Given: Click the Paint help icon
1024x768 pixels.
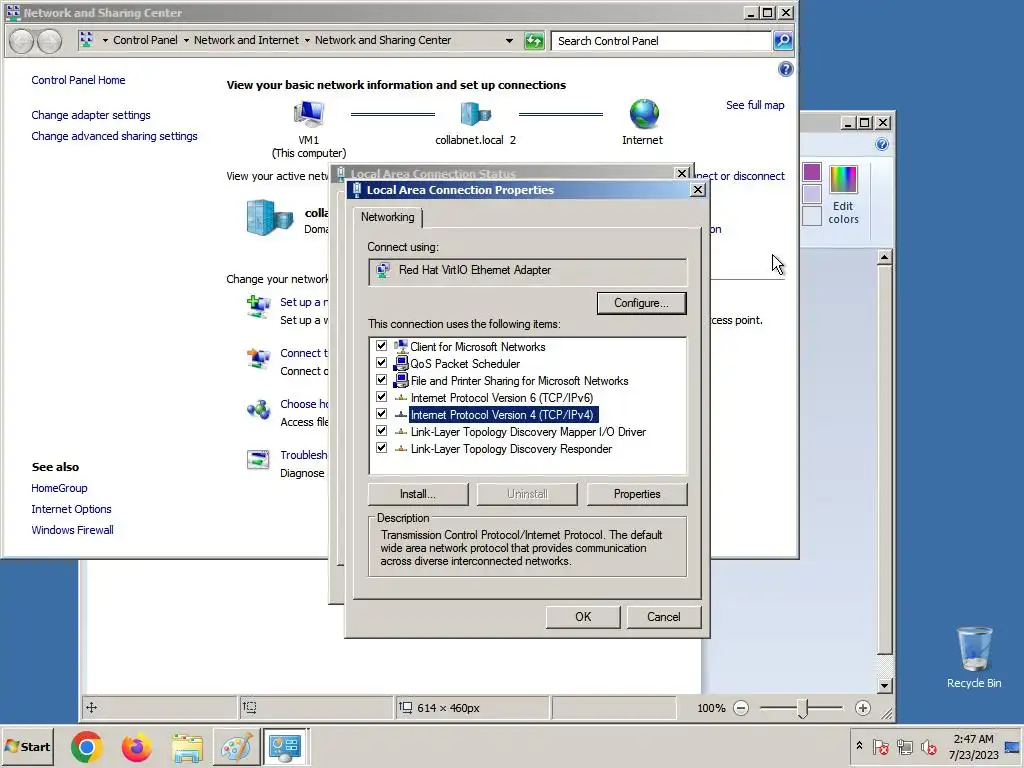Looking at the screenshot, I should (x=882, y=144).
